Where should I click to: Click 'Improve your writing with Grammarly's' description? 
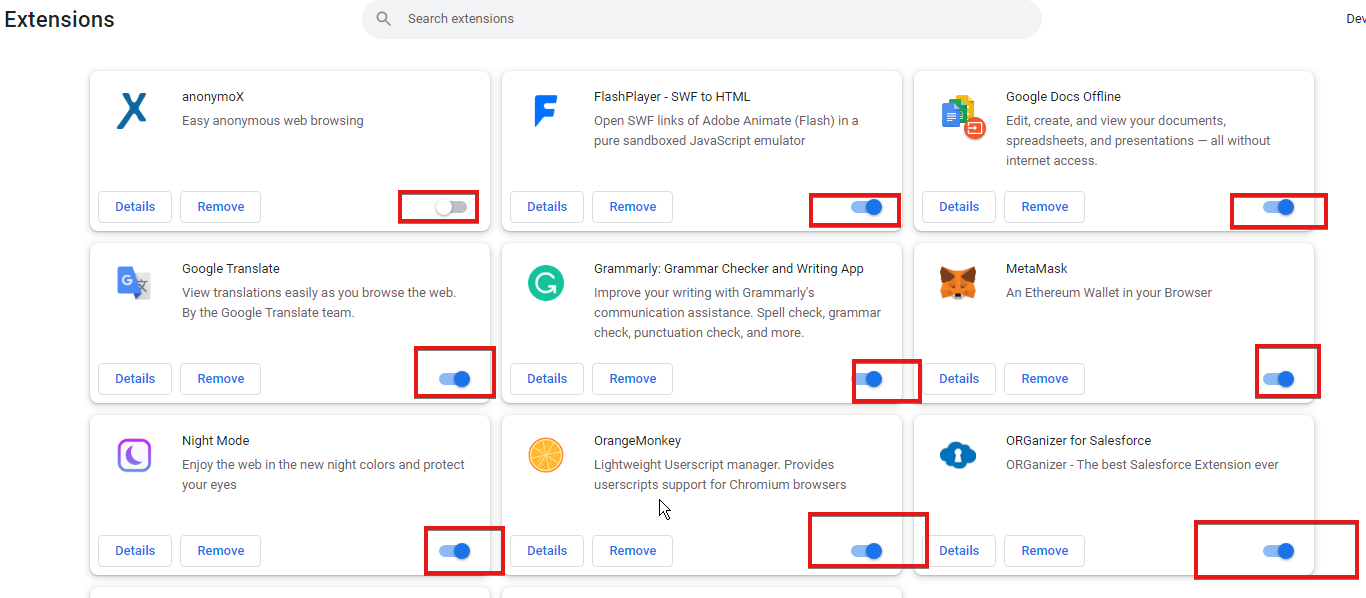(x=737, y=313)
